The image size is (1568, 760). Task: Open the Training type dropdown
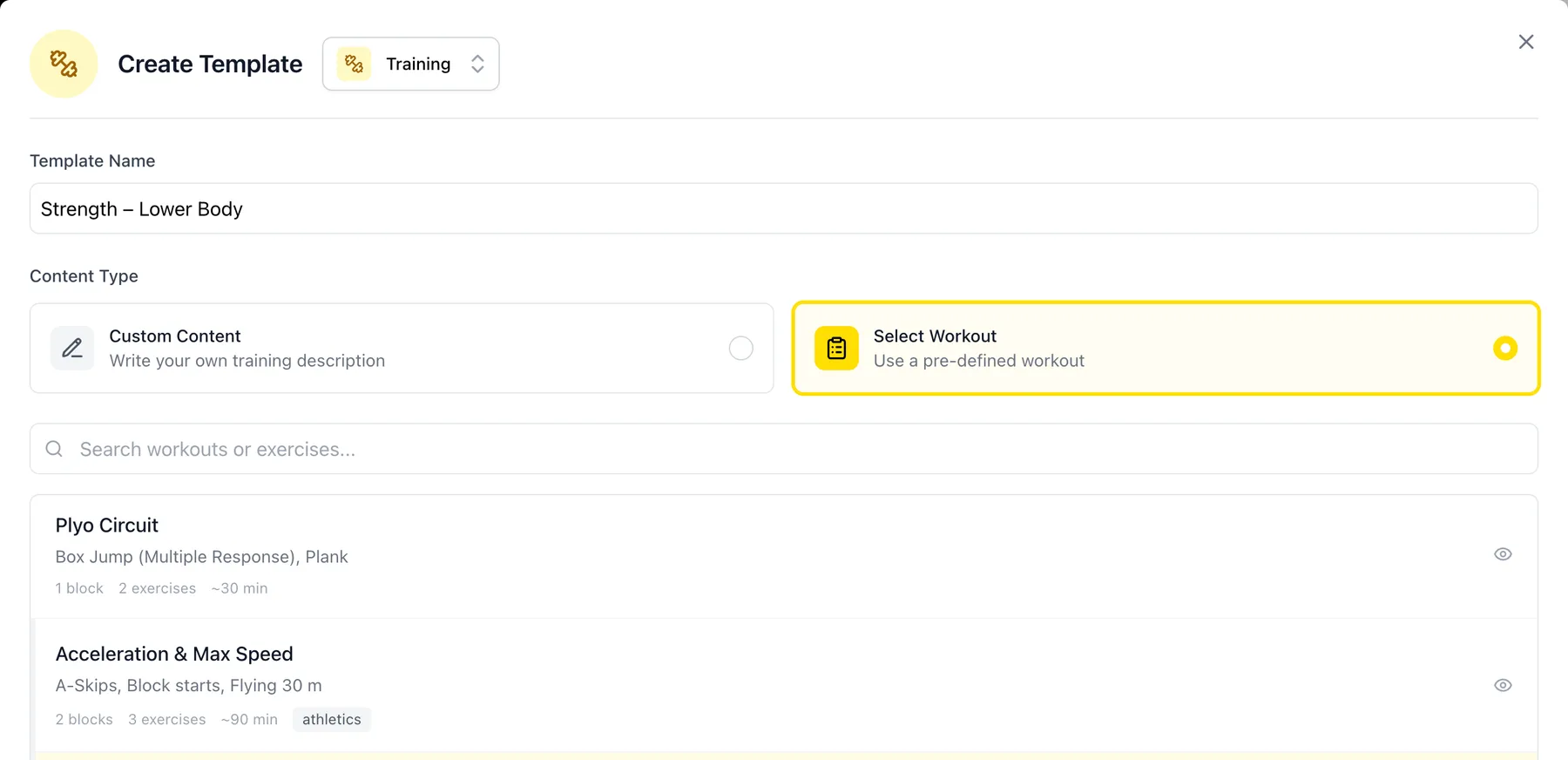(x=410, y=64)
